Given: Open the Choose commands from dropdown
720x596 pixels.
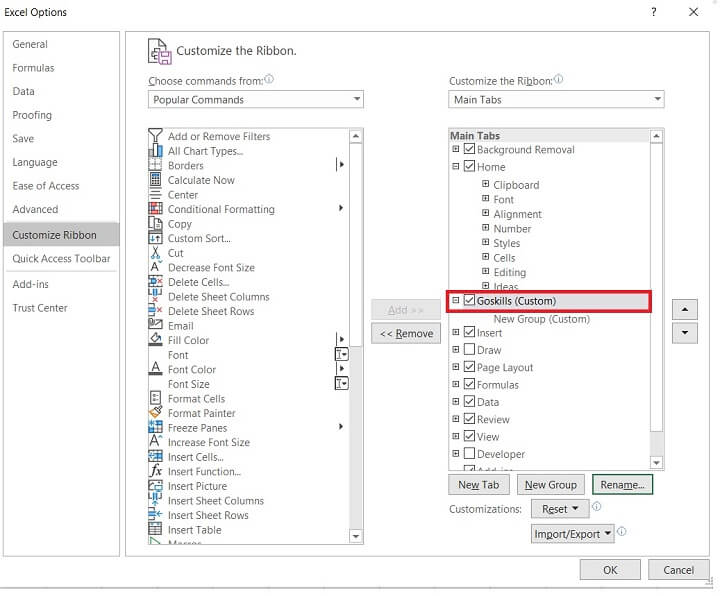Looking at the screenshot, I should click(256, 100).
